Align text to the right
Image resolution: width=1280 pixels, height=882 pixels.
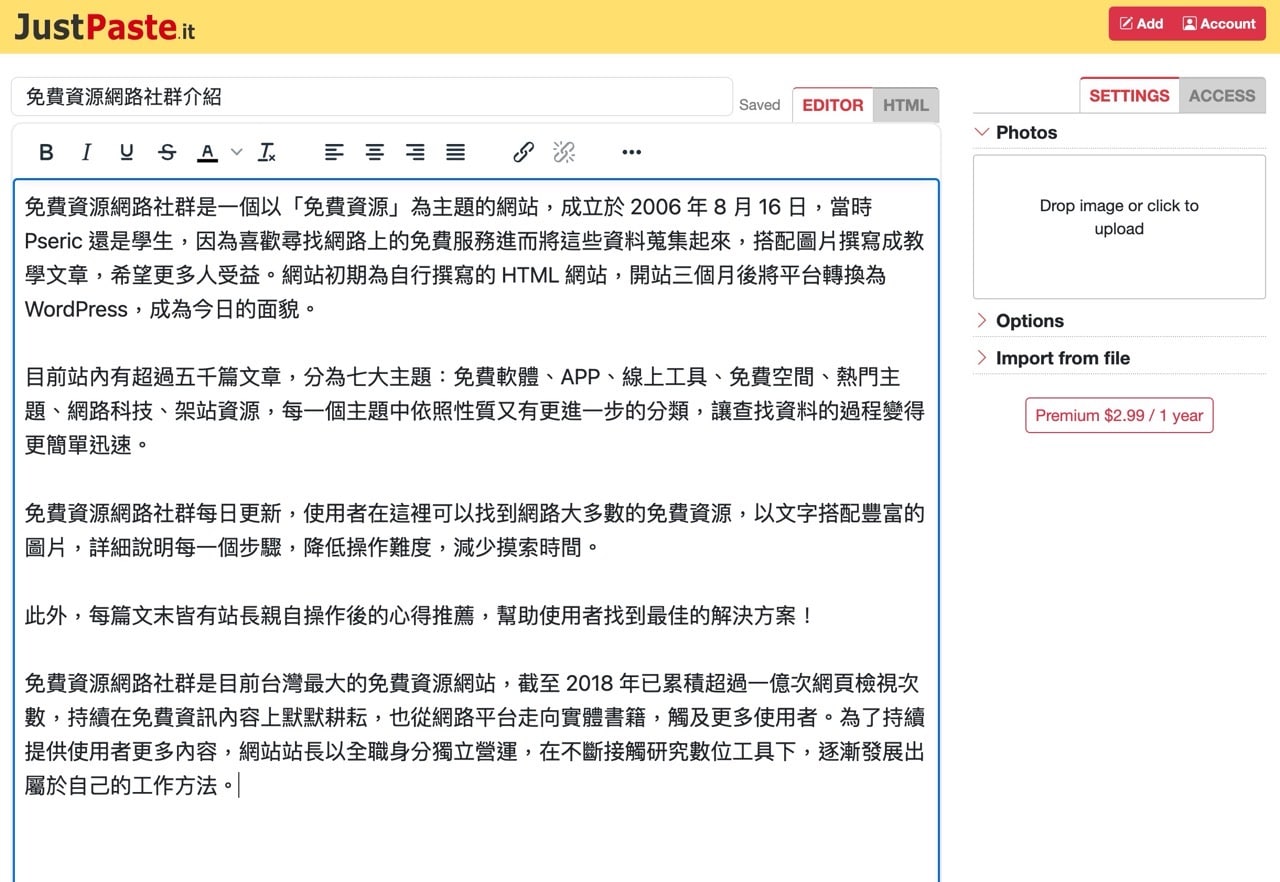tap(415, 152)
